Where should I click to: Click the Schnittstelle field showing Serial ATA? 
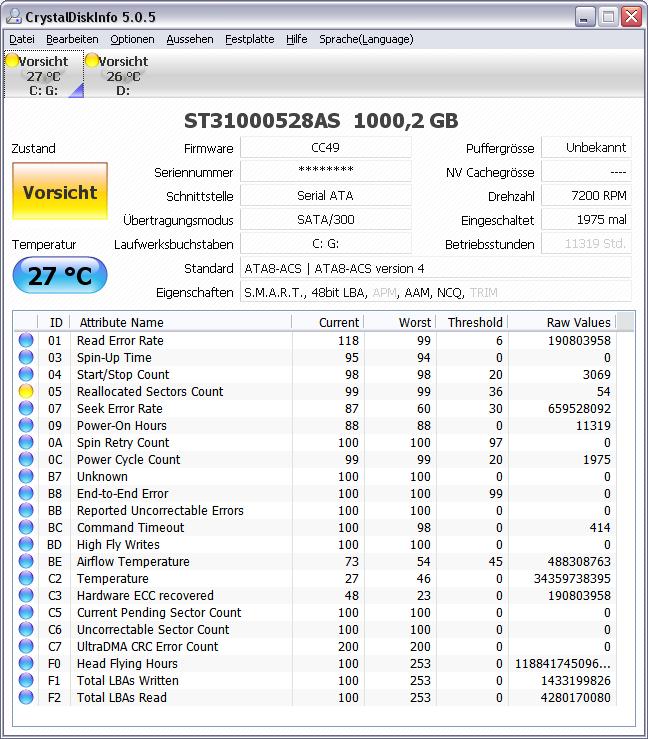pos(326,196)
